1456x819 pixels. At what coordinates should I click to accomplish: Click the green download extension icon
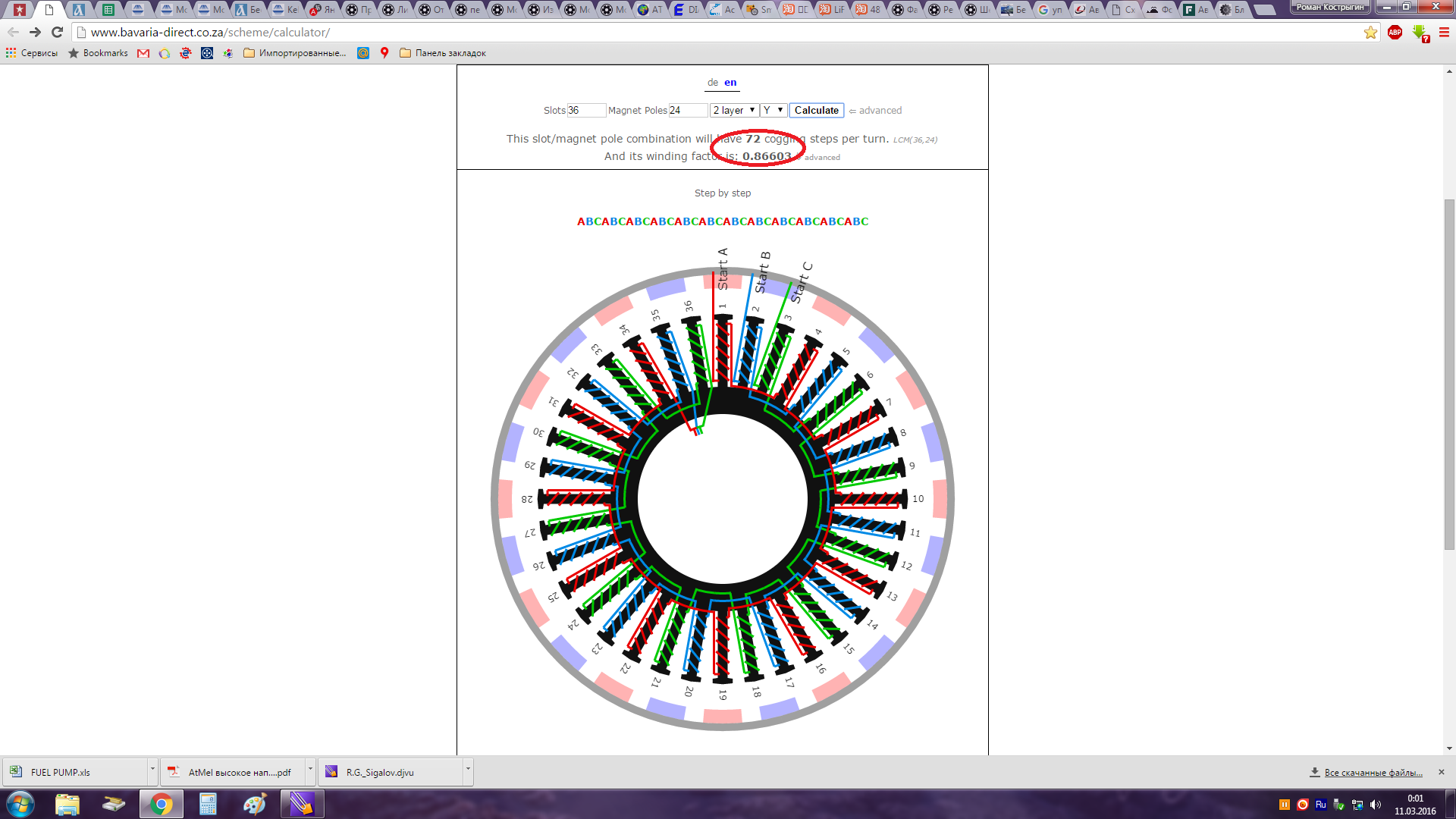[x=1420, y=33]
